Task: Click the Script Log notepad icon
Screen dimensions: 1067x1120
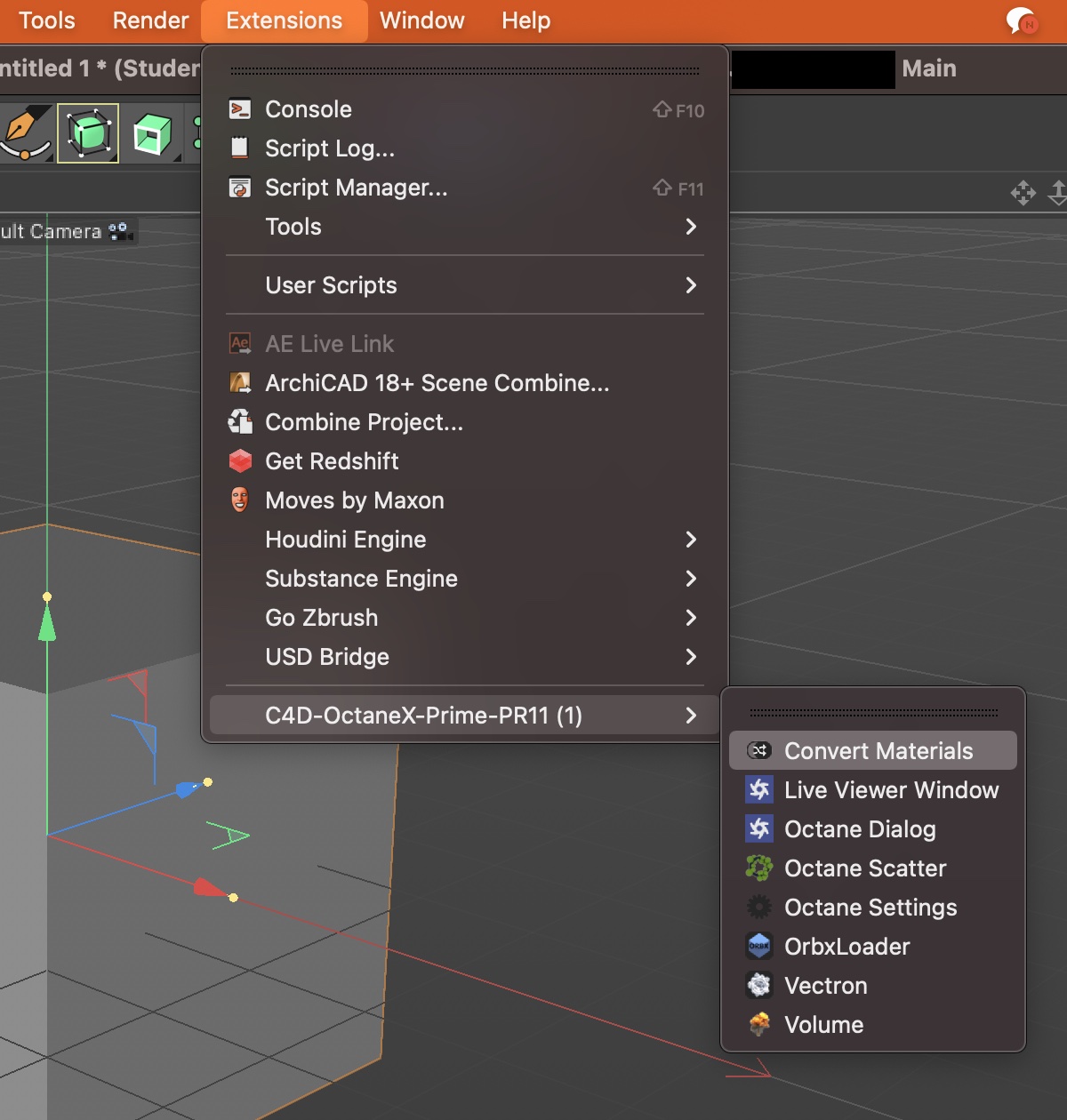Action: 240,148
